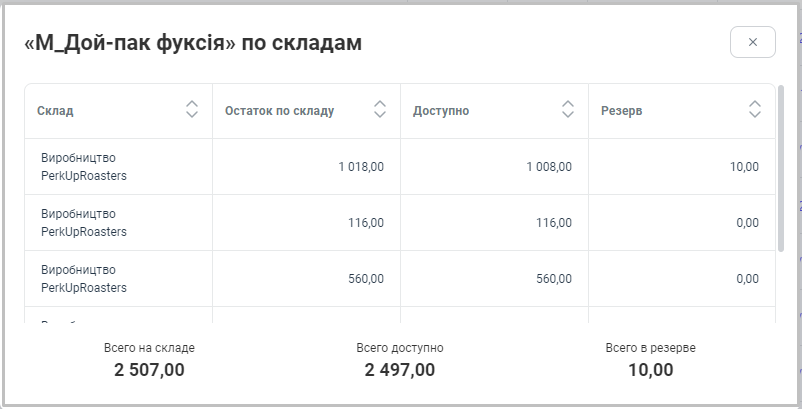
Task: Click 116,00 in the Остаток по складу column
Action: (x=366, y=223)
